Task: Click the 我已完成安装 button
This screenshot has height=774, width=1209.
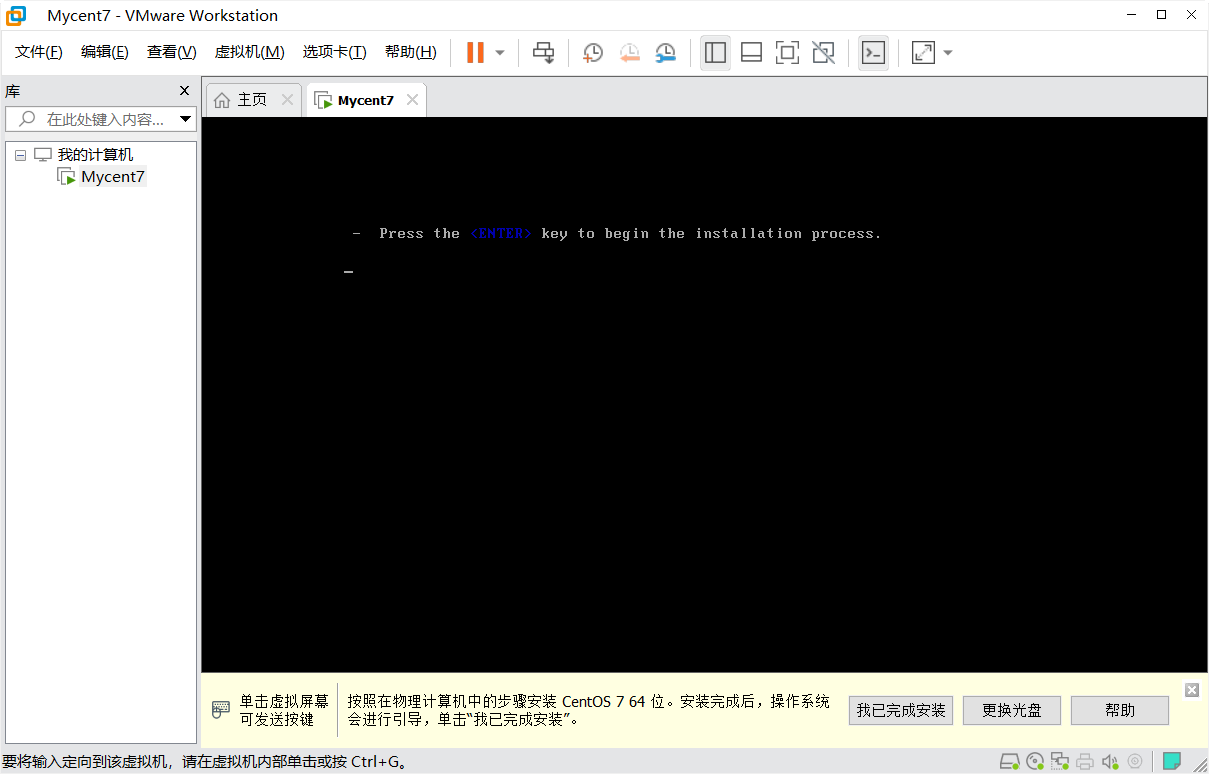Action: tap(900, 710)
